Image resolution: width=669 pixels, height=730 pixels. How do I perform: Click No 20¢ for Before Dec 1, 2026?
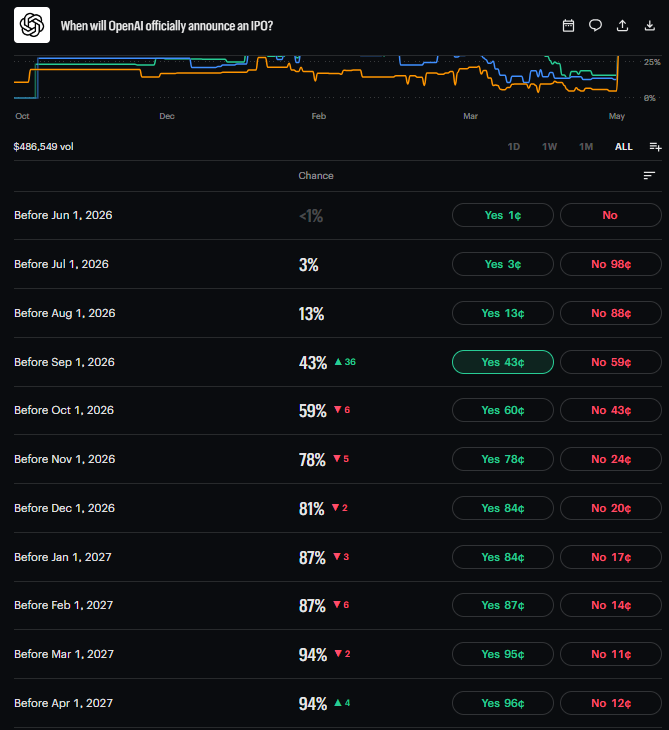click(x=610, y=508)
